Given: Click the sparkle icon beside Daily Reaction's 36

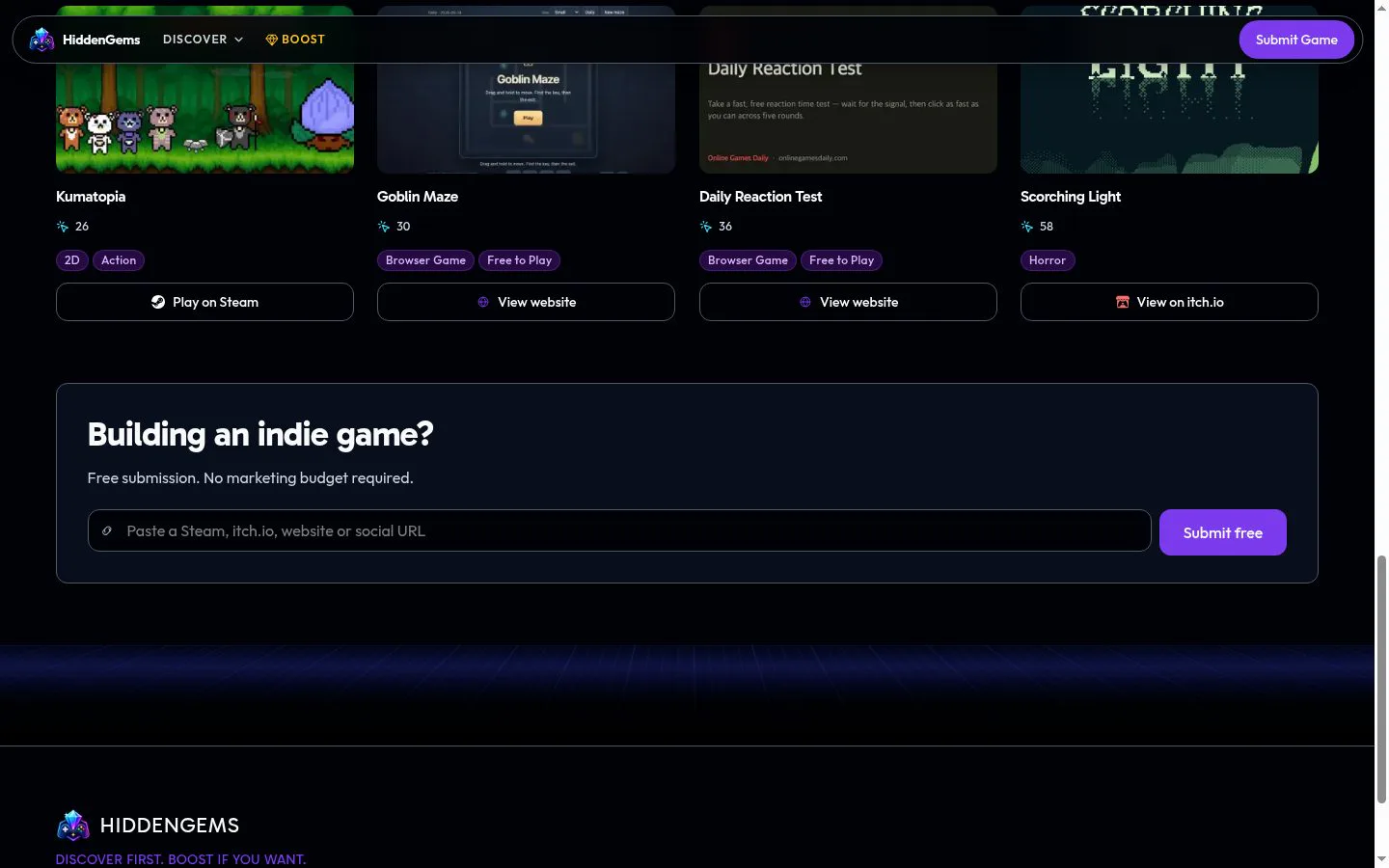Looking at the screenshot, I should click(706, 227).
